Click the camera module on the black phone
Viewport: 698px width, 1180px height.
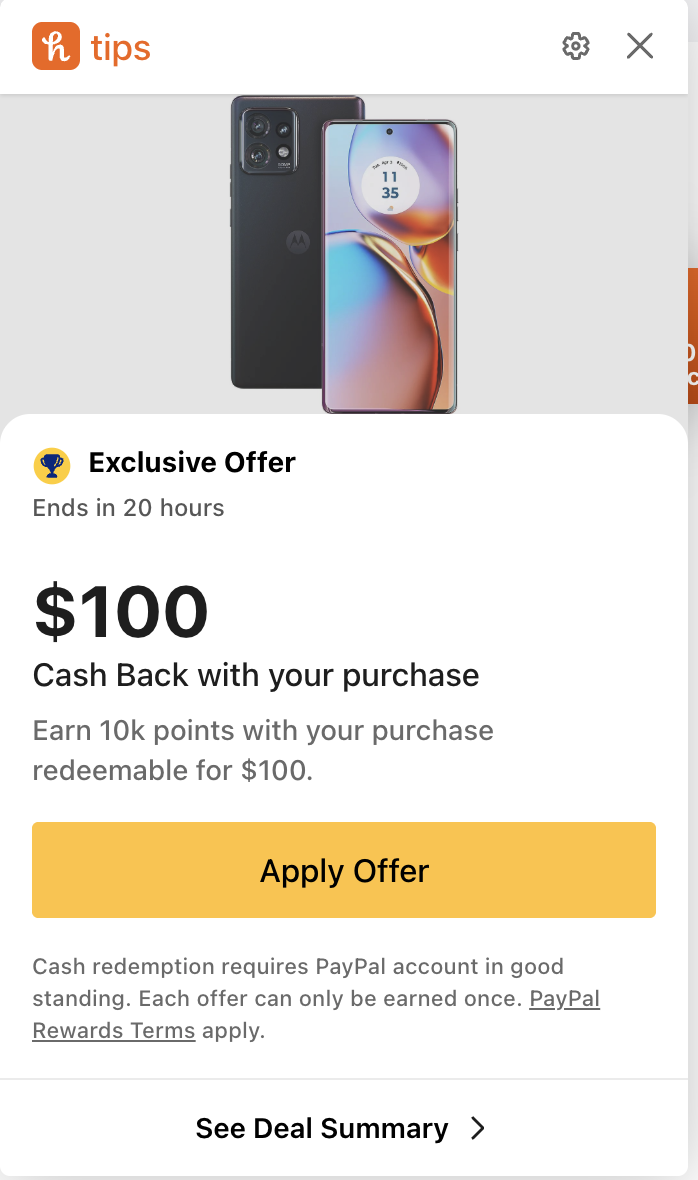pyautogui.click(x=269, y=141)
